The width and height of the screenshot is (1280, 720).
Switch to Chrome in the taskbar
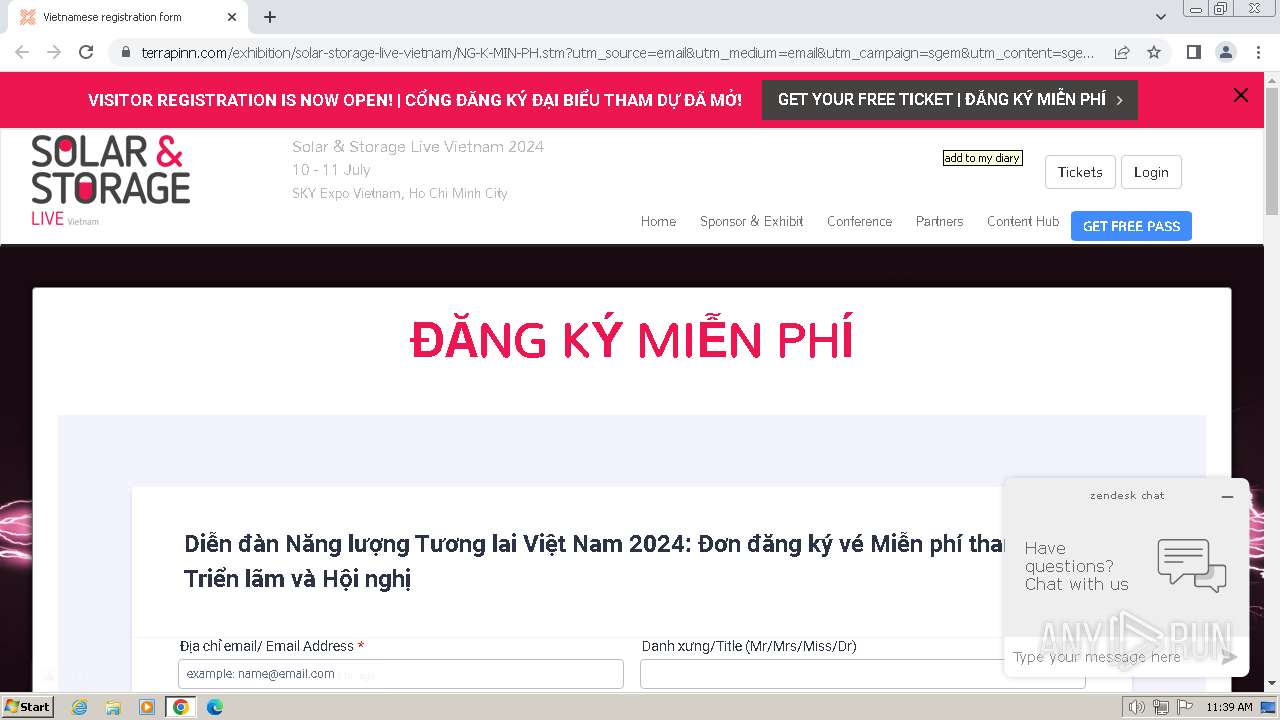(x=180, y=707)
